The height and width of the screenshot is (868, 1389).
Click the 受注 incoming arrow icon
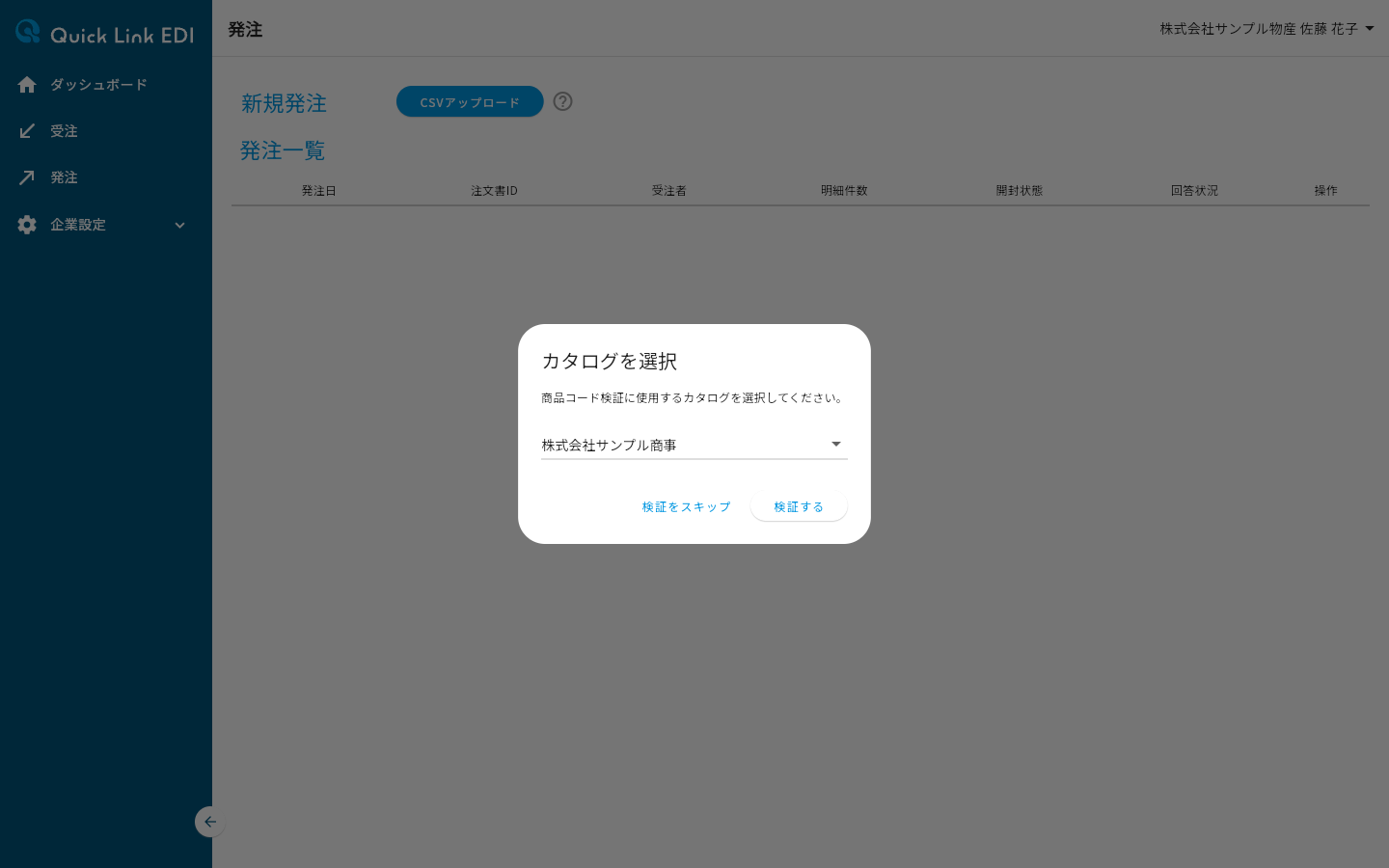27,131
